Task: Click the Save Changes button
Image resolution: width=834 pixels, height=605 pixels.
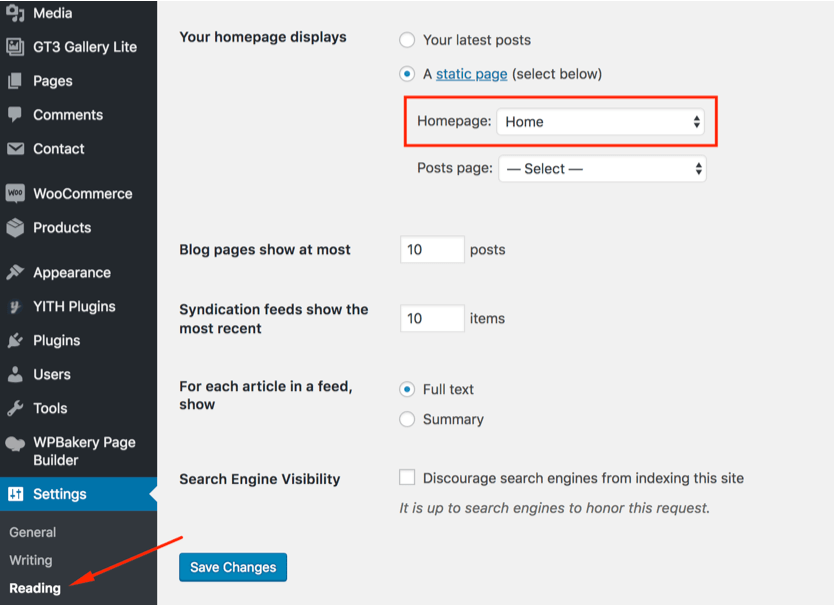Action: 233,567
